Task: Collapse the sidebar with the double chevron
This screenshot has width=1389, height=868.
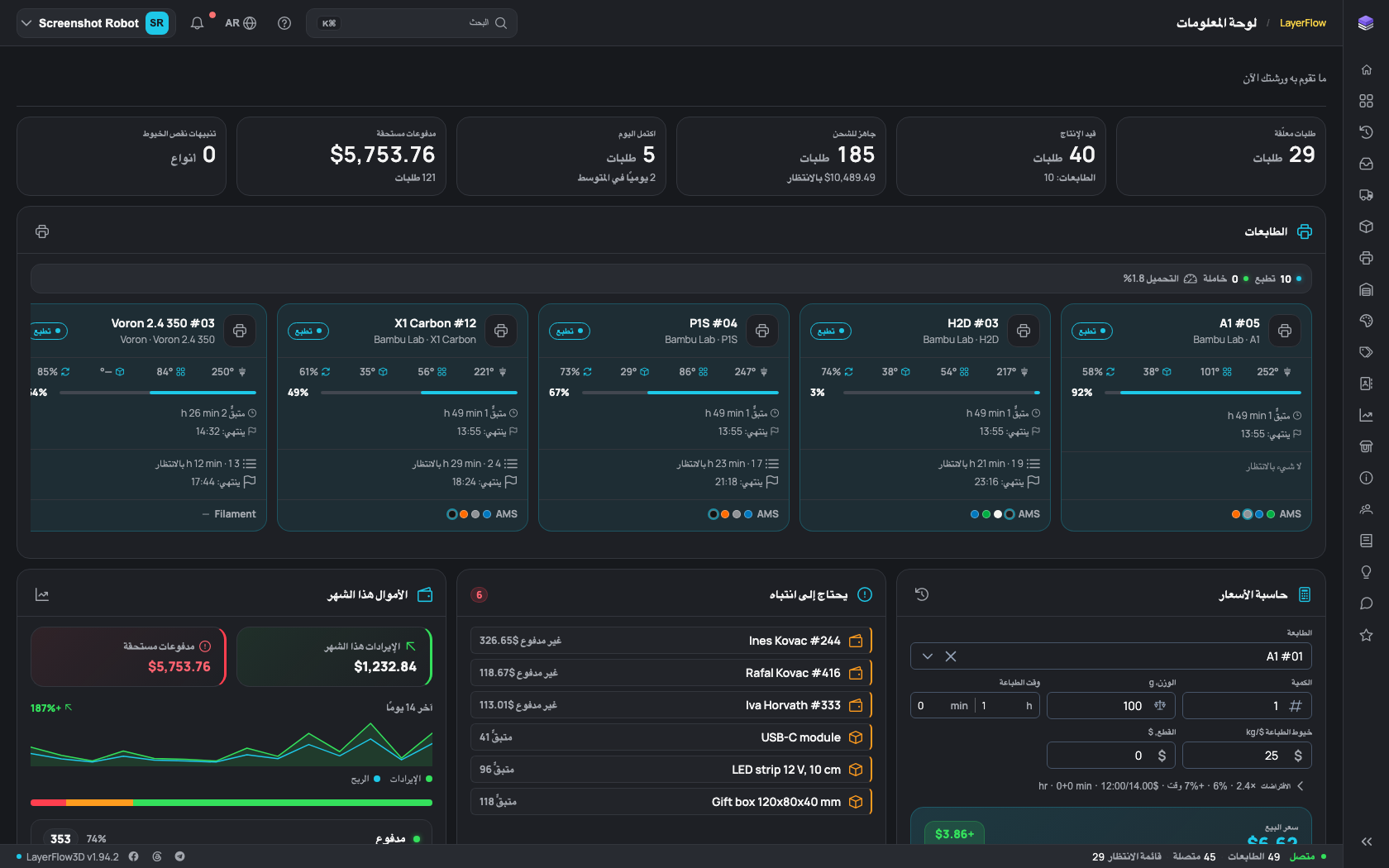Action: [x=1366, y=842]
